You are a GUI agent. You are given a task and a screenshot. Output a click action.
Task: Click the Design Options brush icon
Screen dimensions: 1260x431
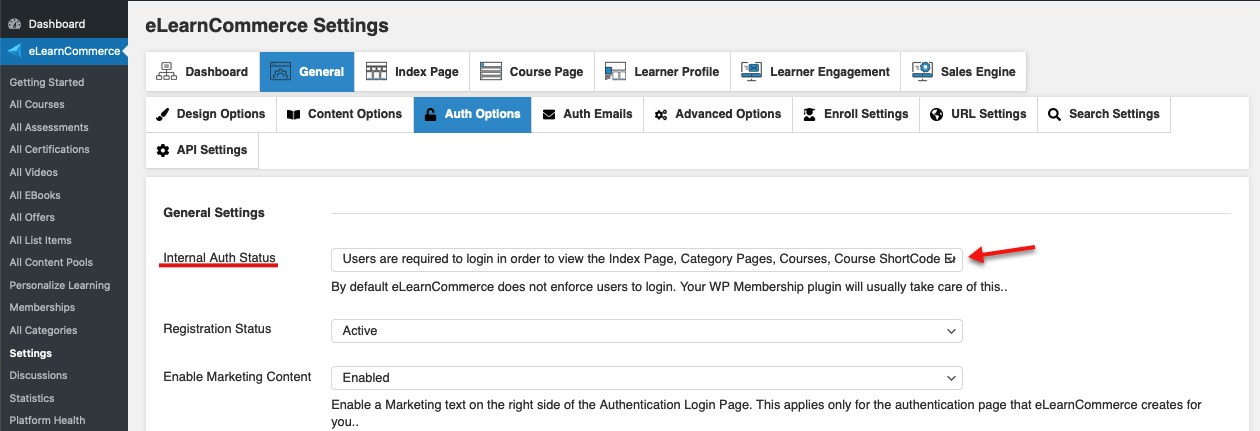pyautogui.click(x=163, y=114)
